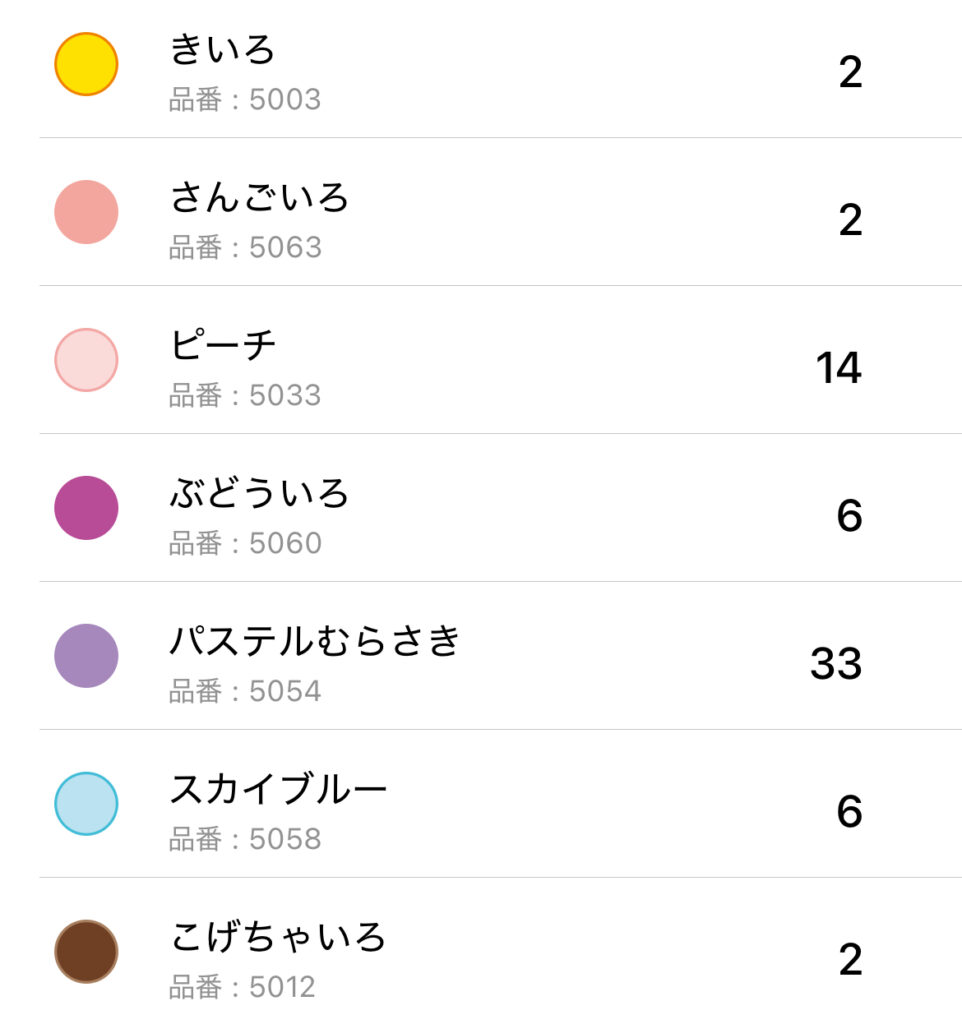Tap the dark brown こげちゃいろ color circle

point(86,952)
